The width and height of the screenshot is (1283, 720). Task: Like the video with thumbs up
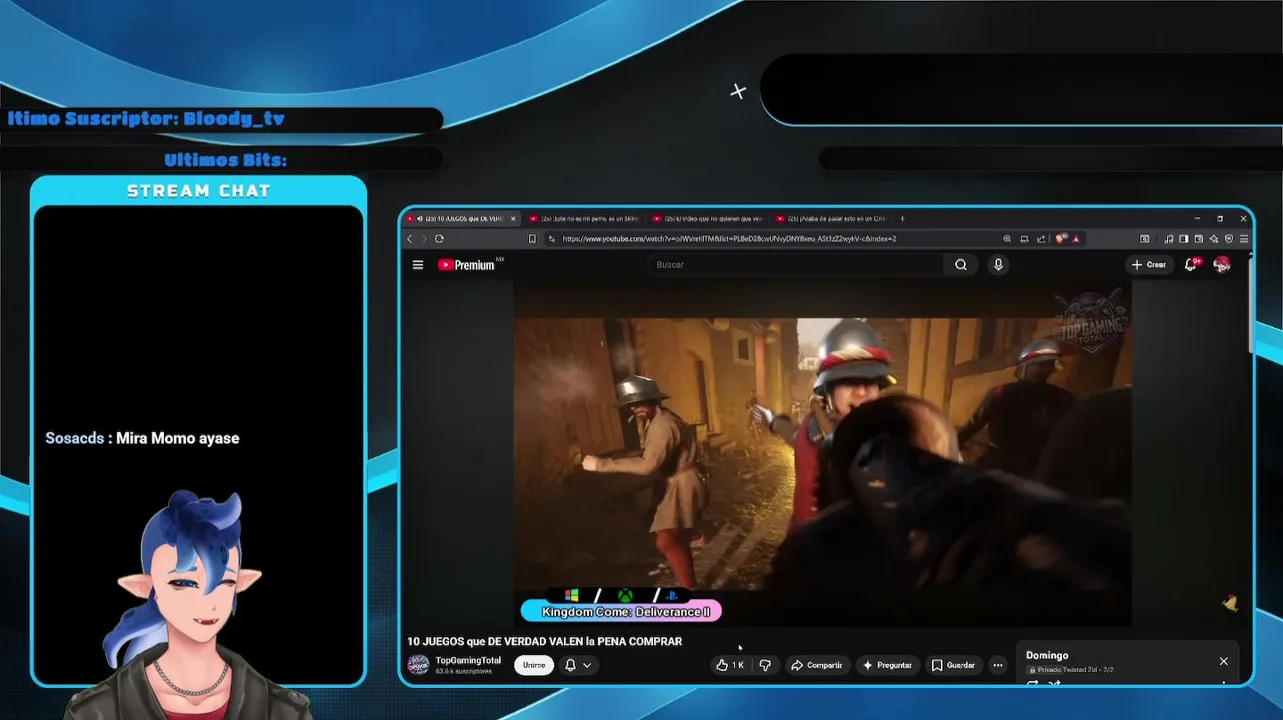[729, 665]
